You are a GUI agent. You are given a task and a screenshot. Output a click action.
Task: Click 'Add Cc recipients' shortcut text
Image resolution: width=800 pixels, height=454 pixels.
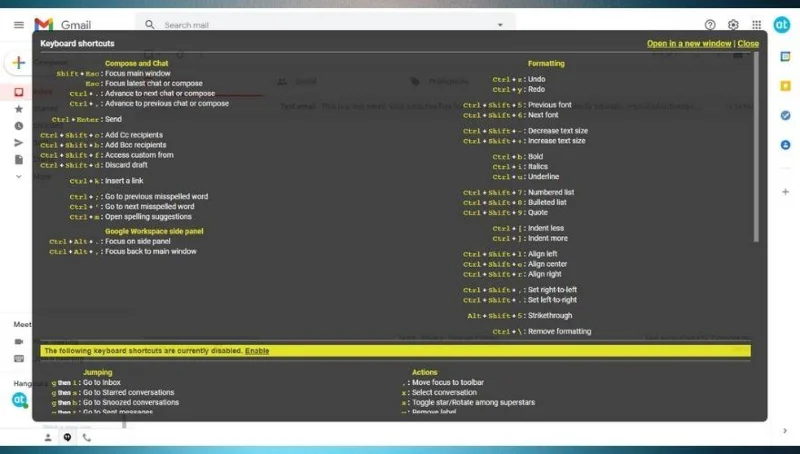point(134,135)
